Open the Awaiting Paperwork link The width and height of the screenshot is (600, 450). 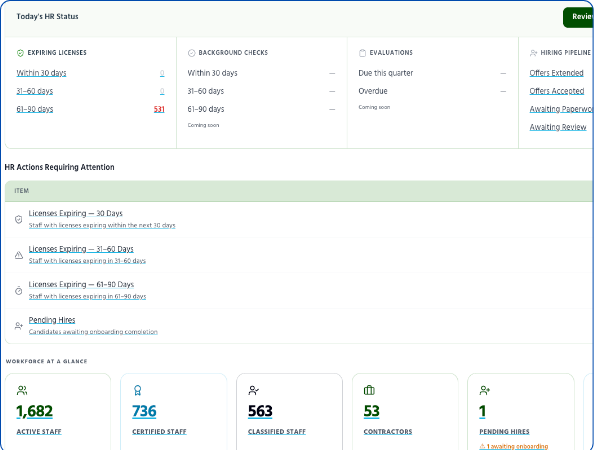click(x=561, y=109)
